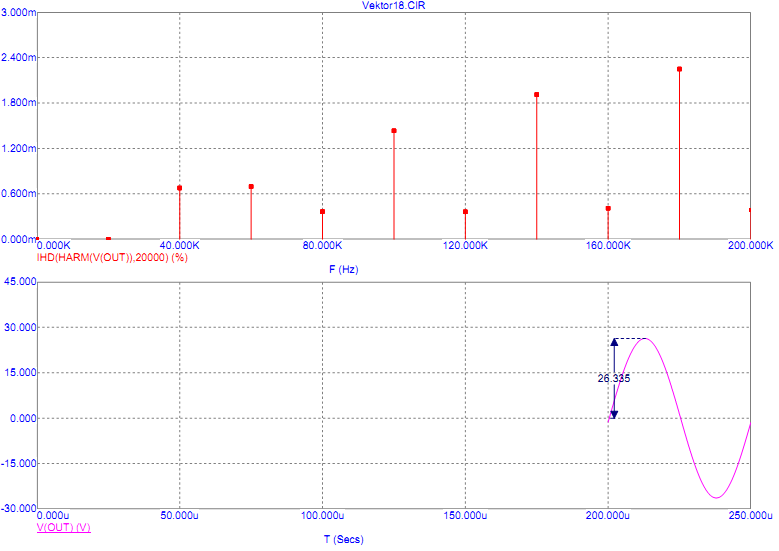This screenshot has width=779, height=551.
Task: Click the Vektor18.CIR plot title
Action: [x=393, y=6]
